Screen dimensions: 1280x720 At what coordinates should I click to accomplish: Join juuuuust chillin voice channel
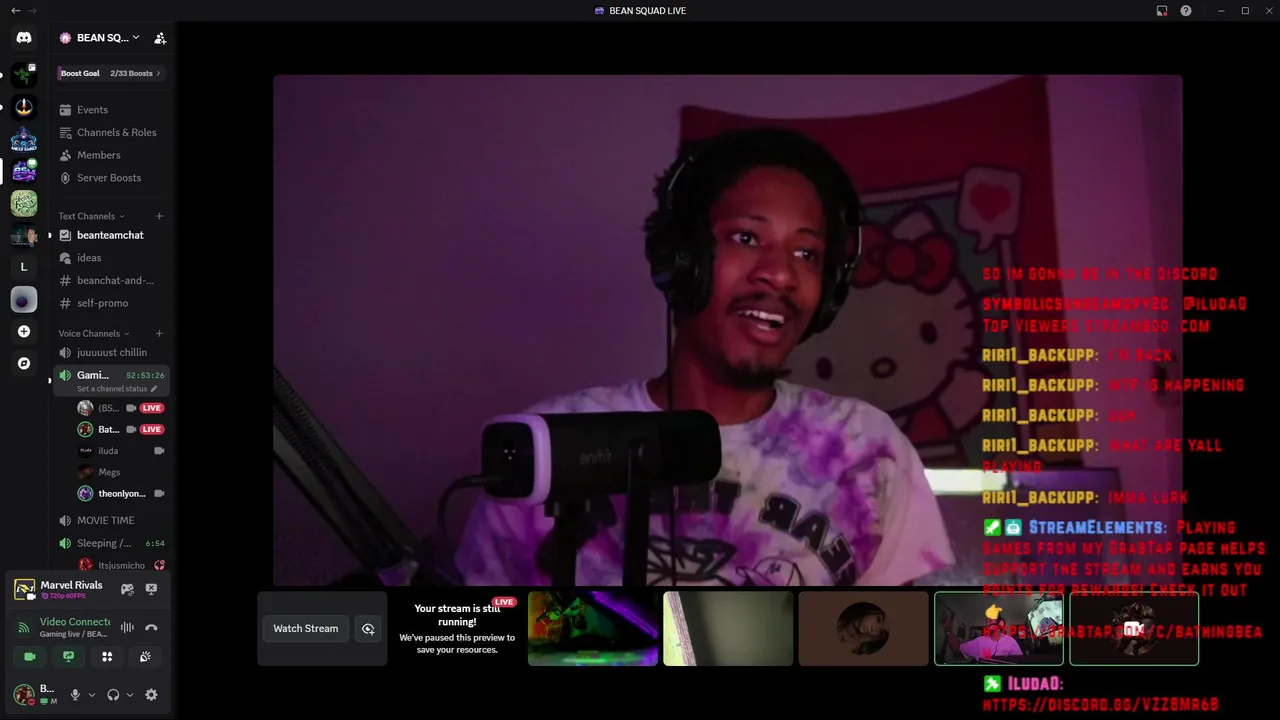111,352
